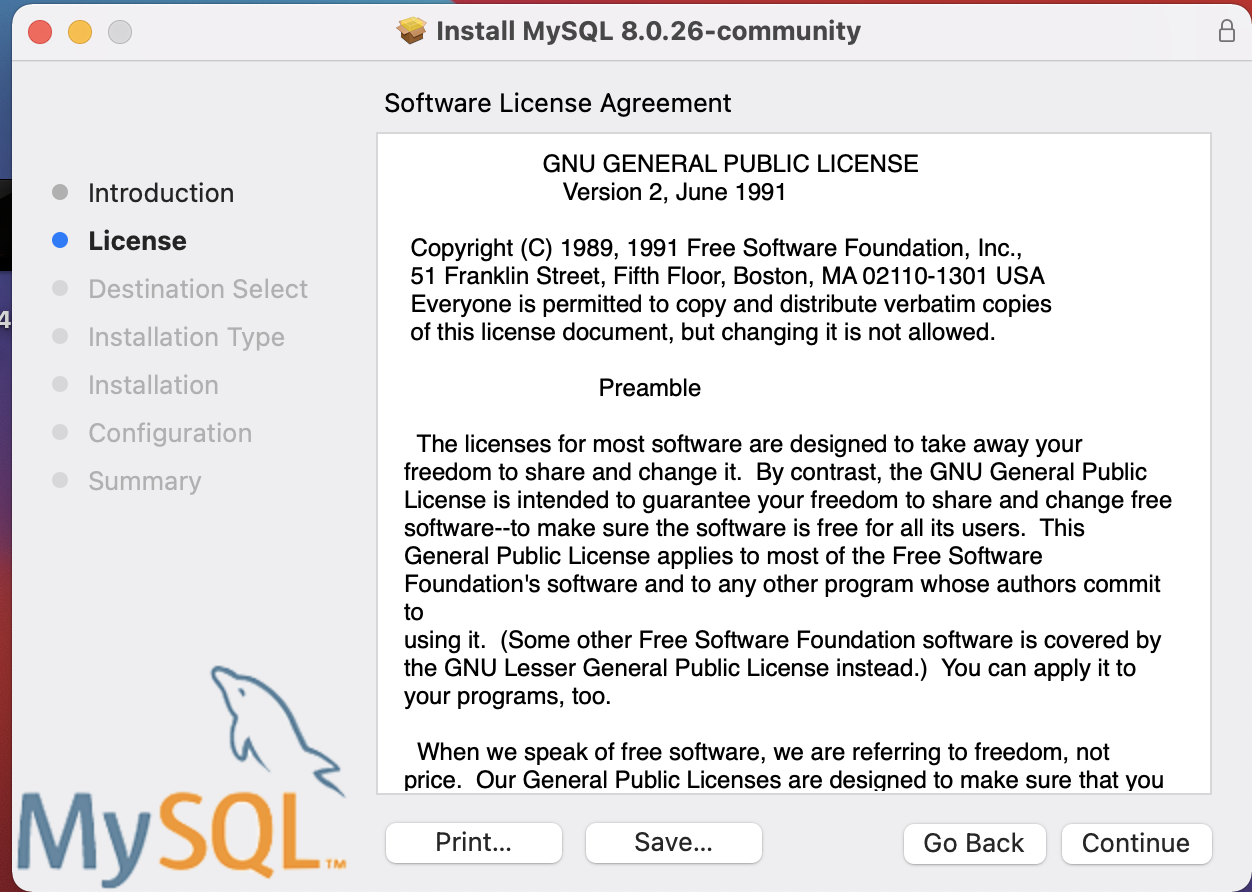
Task: Click the blue bullet beside License
Action: pyautogui.click(x=60, y=240)
